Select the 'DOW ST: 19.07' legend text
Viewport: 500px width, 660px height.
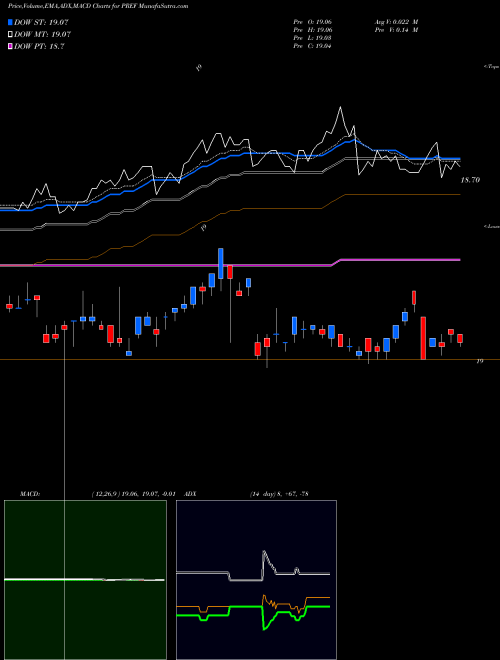coord(41,23)
